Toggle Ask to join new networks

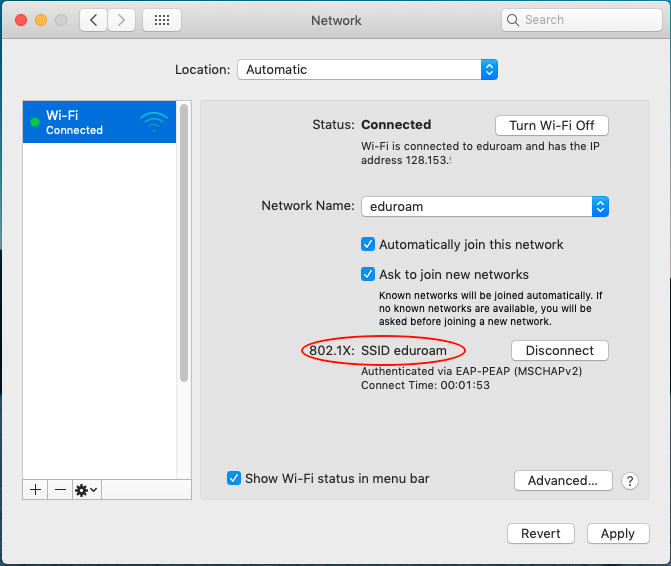tap(368, 274)
